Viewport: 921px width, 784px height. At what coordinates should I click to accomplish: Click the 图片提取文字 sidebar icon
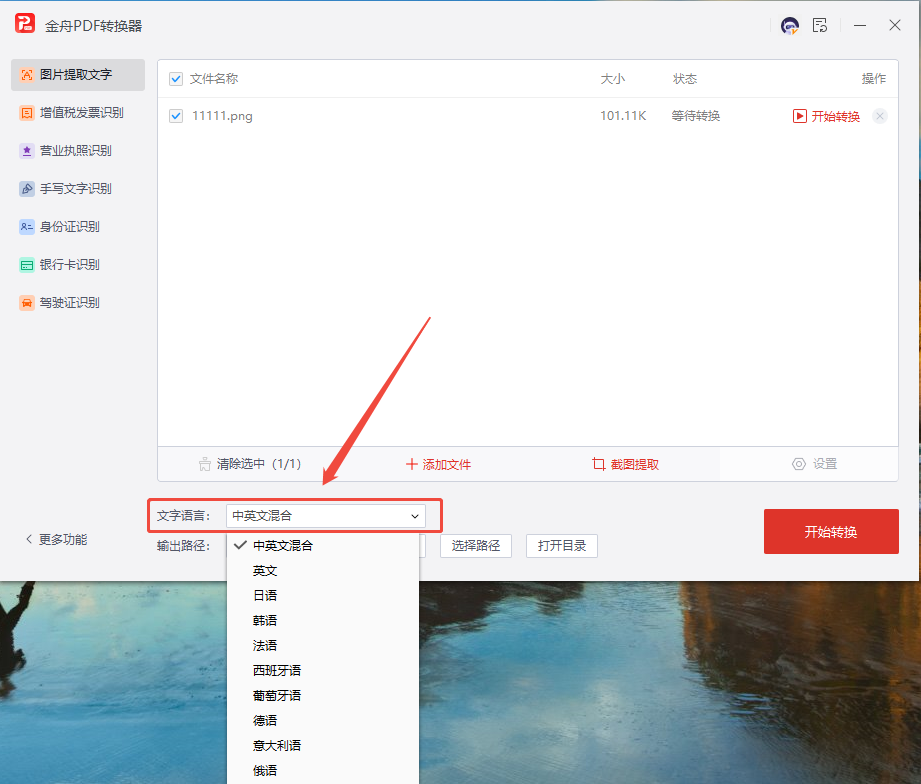27,75
